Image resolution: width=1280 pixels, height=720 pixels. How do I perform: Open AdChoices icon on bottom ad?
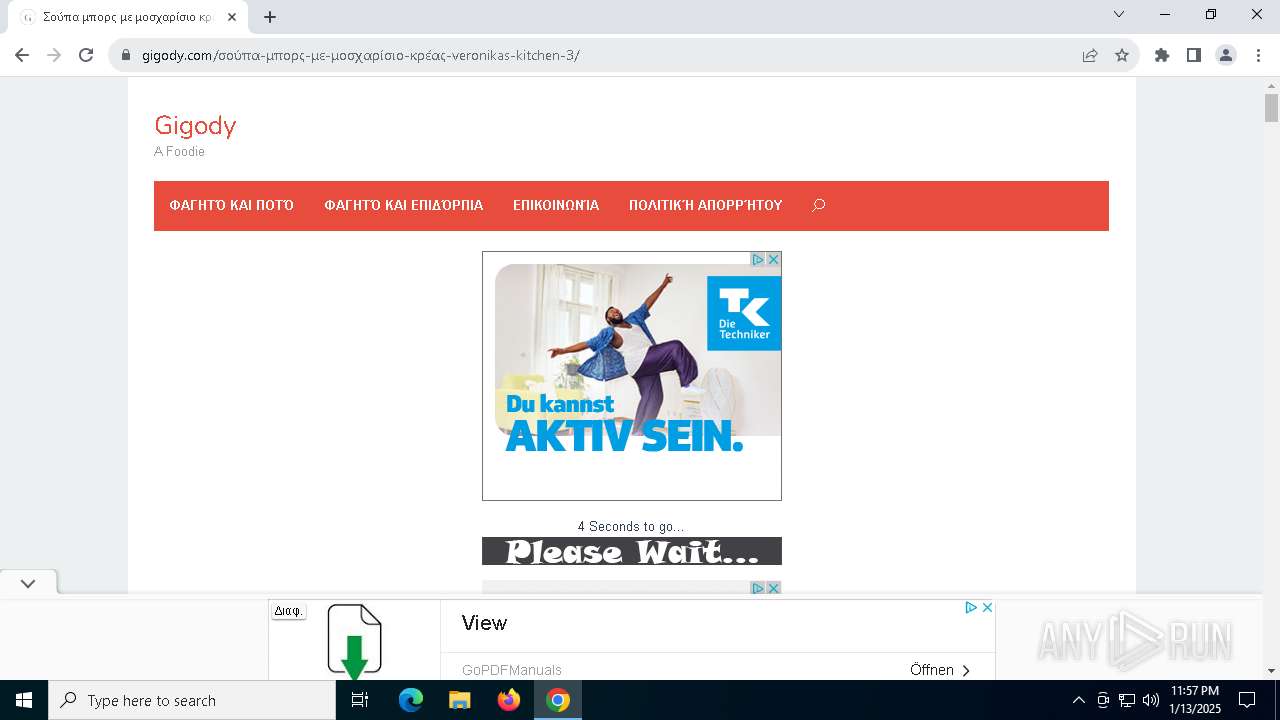click(971, 607)
